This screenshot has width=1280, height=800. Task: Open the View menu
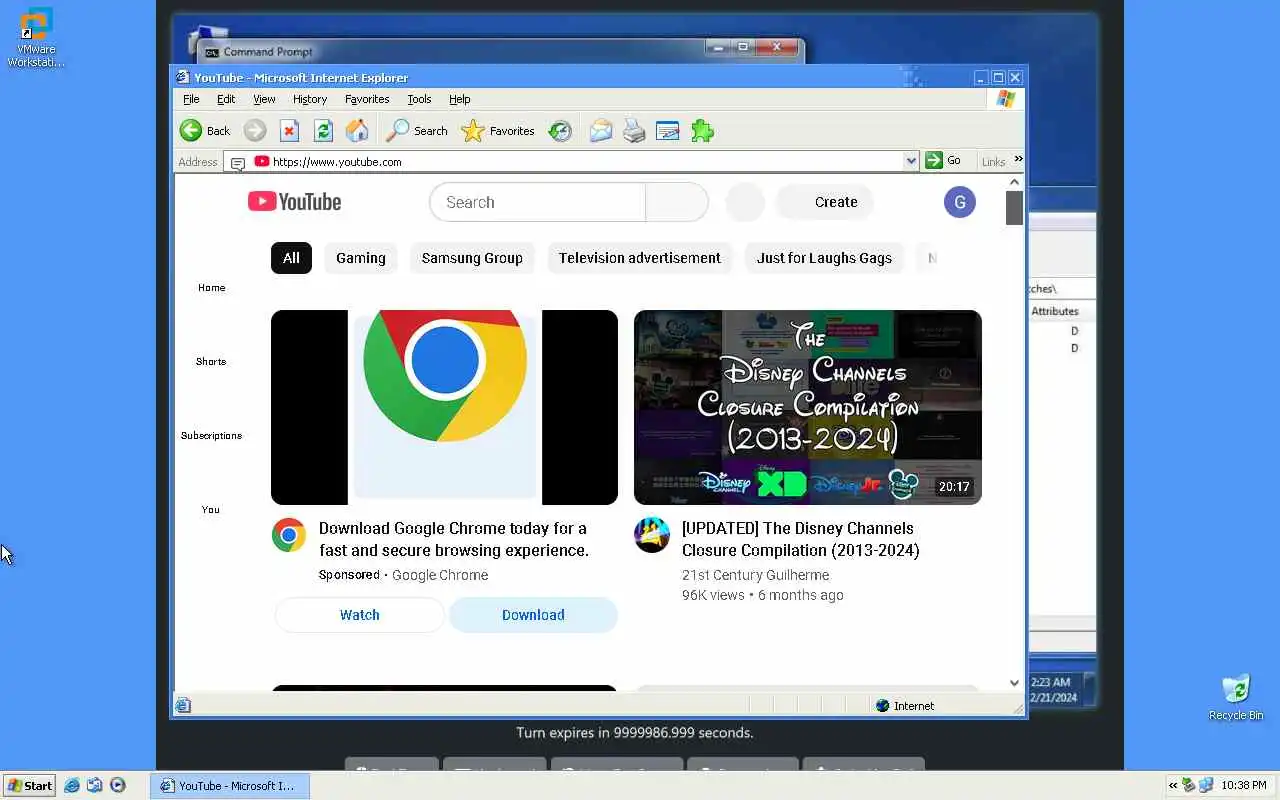click(264, 99)
